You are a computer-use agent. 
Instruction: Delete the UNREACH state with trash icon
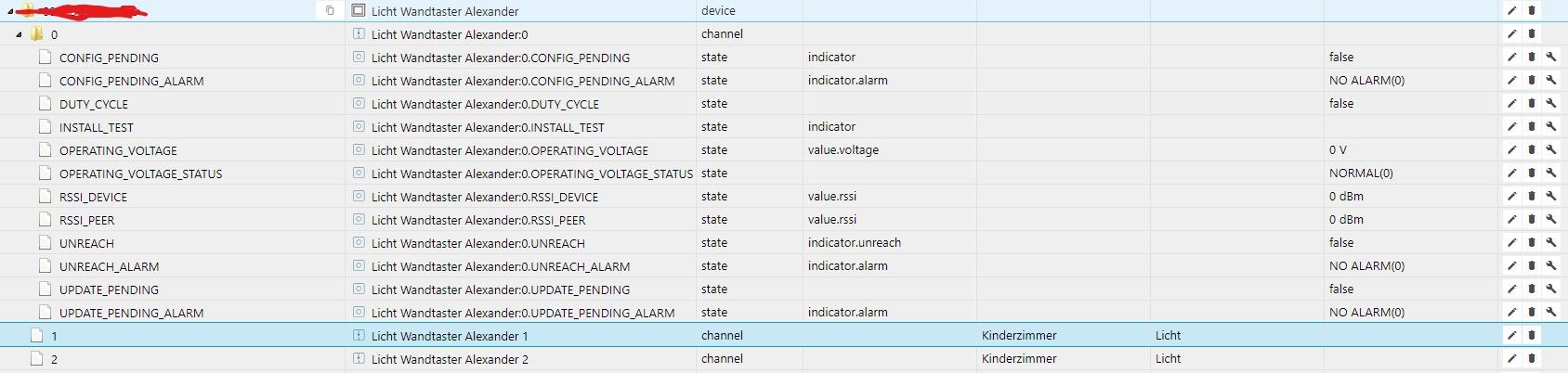[x=1532, y=243]
